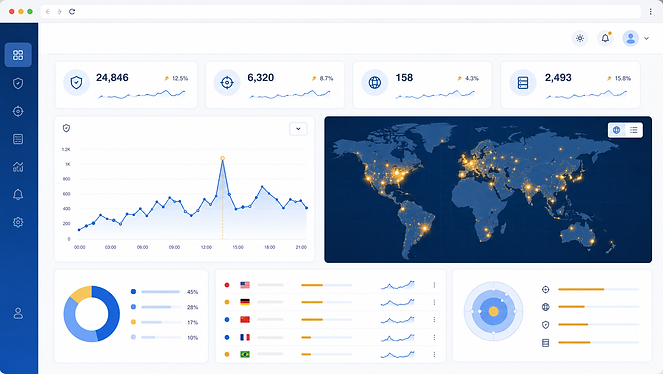Image resolution: width=663 pixels, height=374 pixels.
Task: Select the 28% legend entry
Action: (x=164, y=307)
